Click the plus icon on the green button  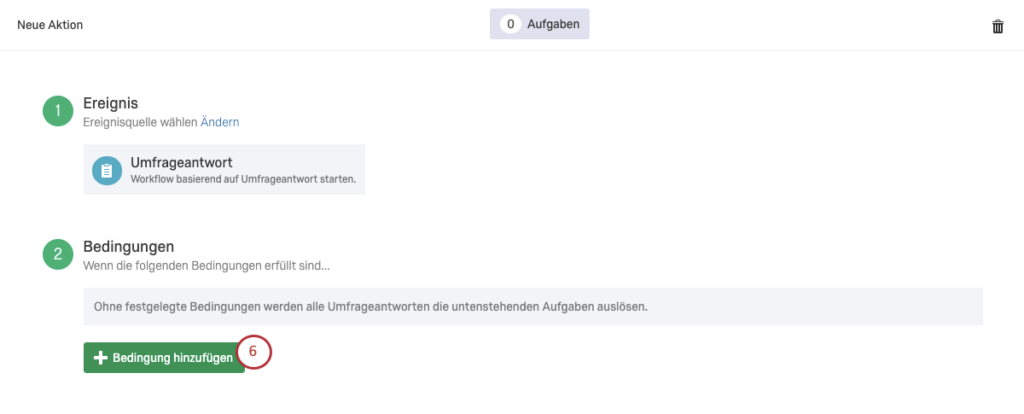coord(101,358)
